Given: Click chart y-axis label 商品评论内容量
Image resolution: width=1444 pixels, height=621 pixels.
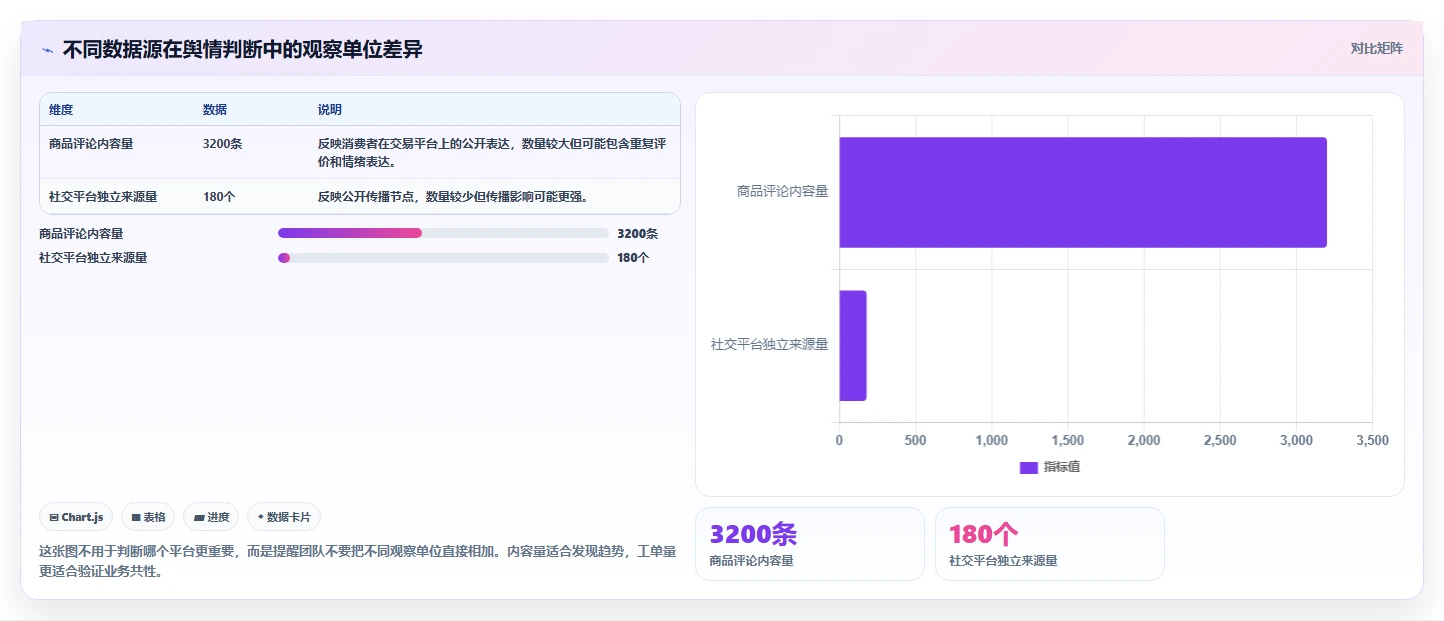Looking at the screenshot, I should click(x=782, y=191).
